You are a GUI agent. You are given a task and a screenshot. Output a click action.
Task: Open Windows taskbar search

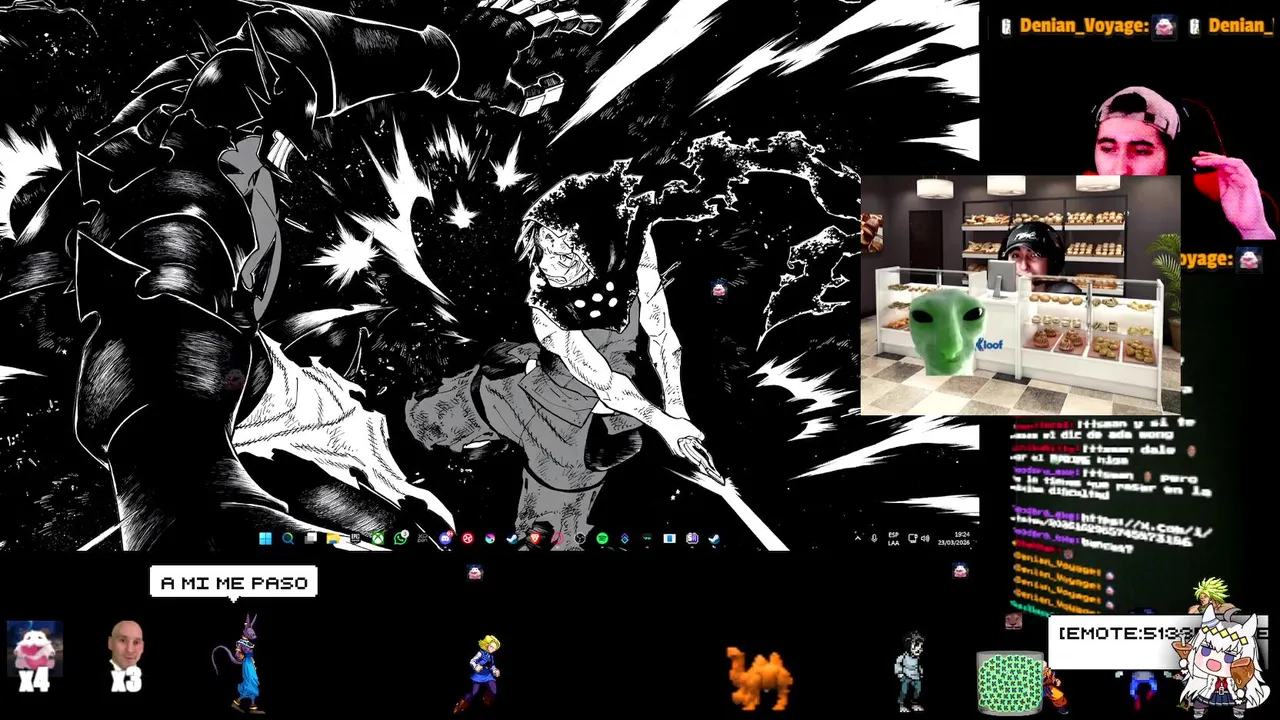click(288, 538)
